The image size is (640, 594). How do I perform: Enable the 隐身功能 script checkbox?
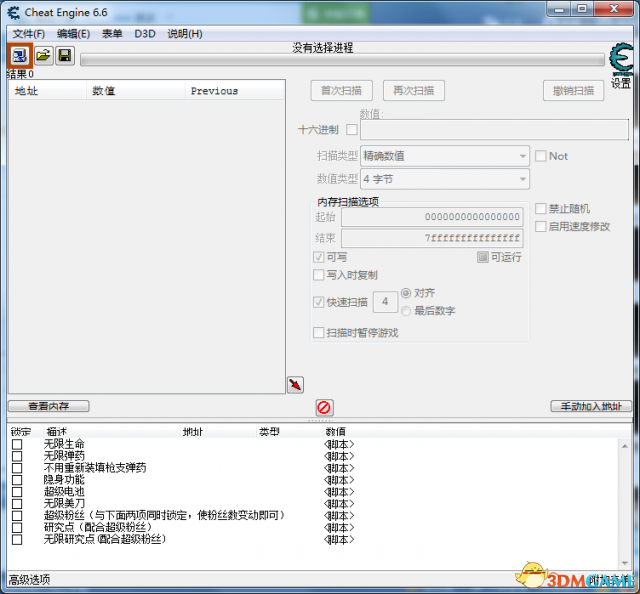(x=17, y=480)
